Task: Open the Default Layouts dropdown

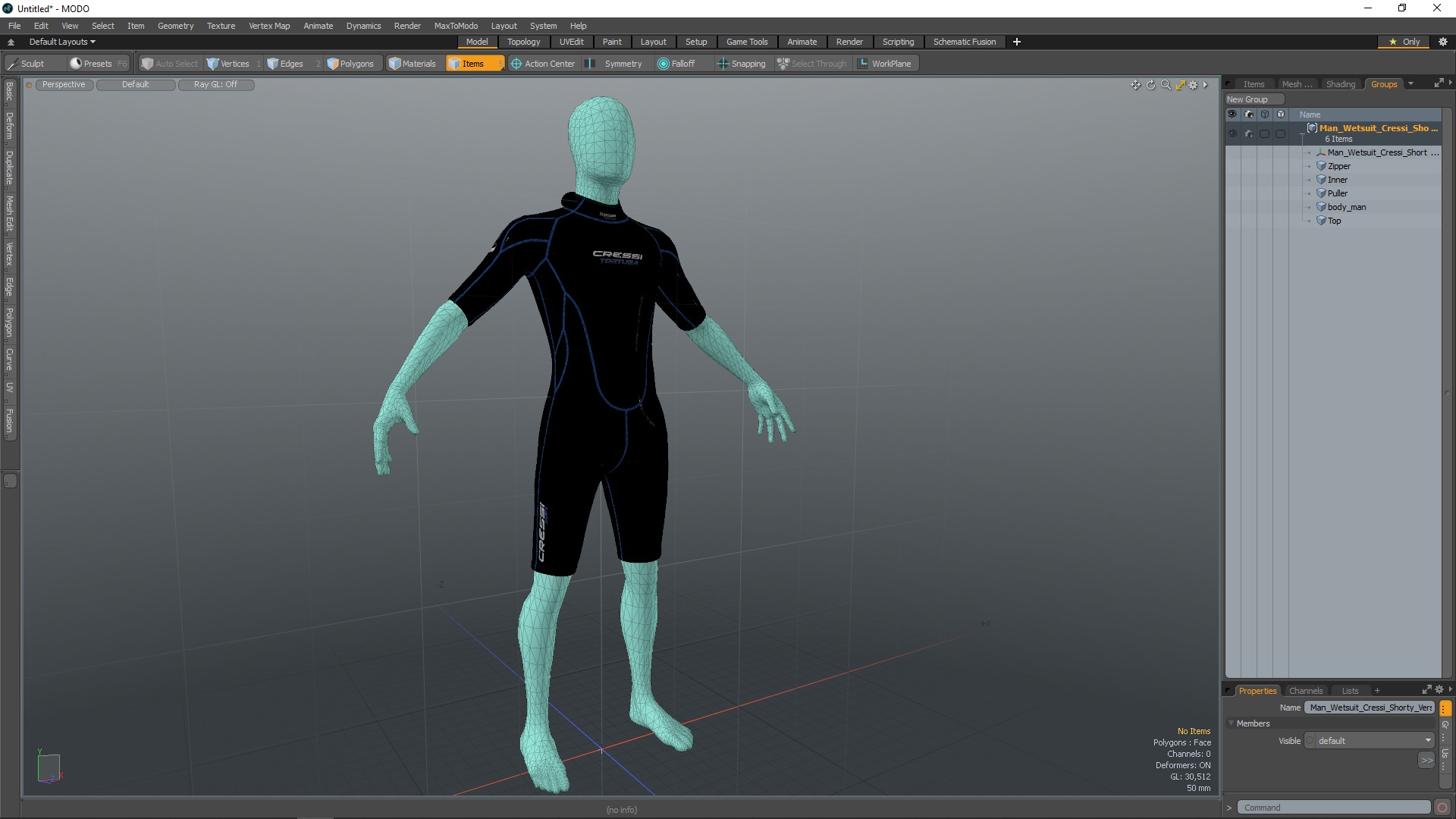Action: click(62, 42)
